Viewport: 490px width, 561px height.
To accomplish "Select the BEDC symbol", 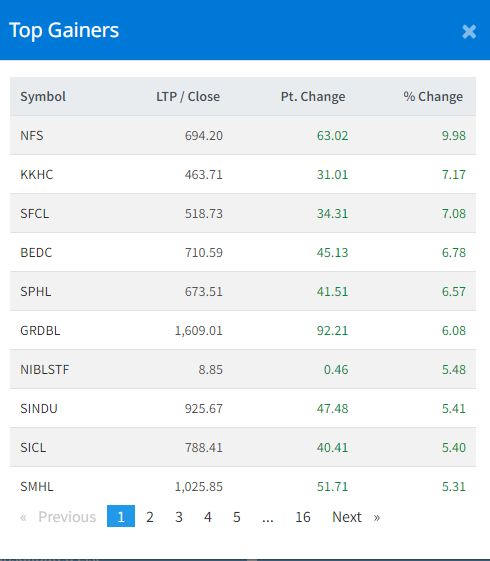I will 36,253.
